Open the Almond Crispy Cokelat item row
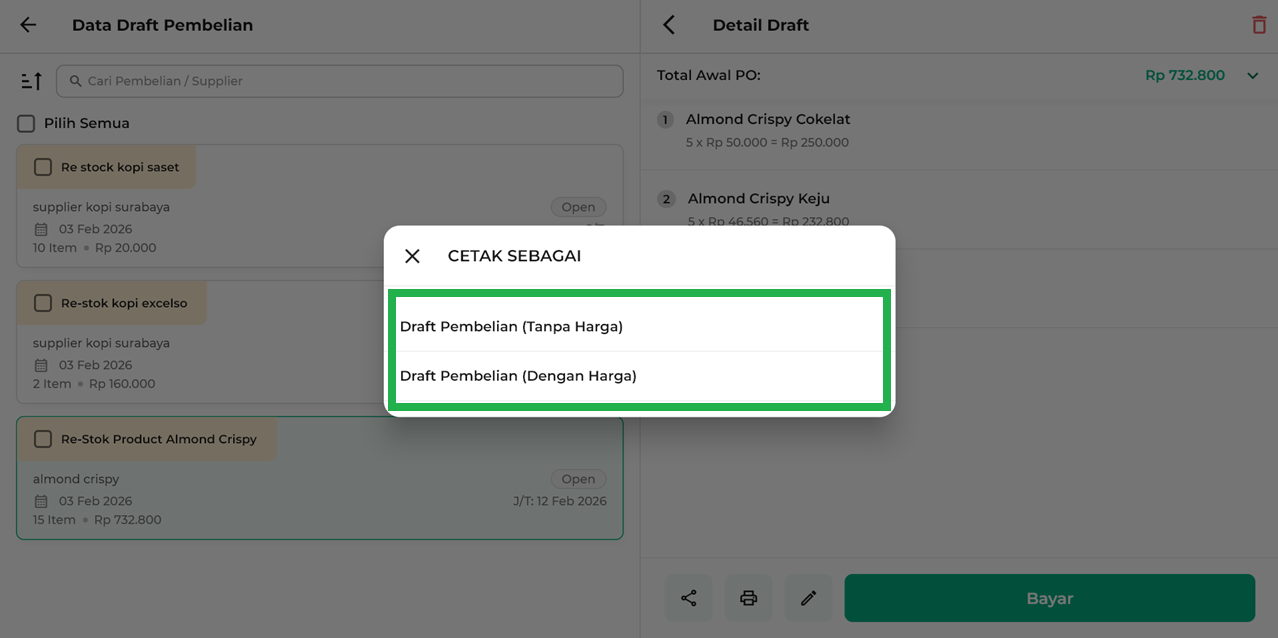 958,130
